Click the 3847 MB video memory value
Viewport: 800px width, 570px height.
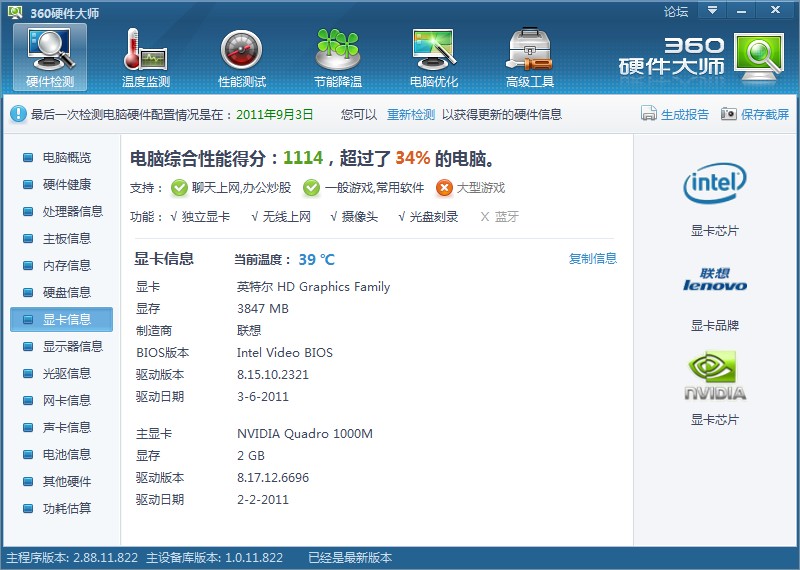coord(263,309)
